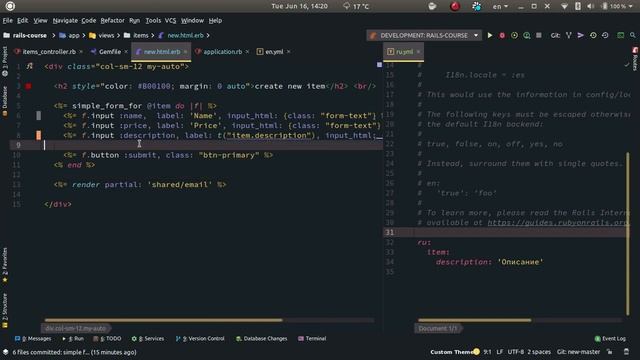Stop the running process
640x360 pixels.
click(x=539, y=36)
